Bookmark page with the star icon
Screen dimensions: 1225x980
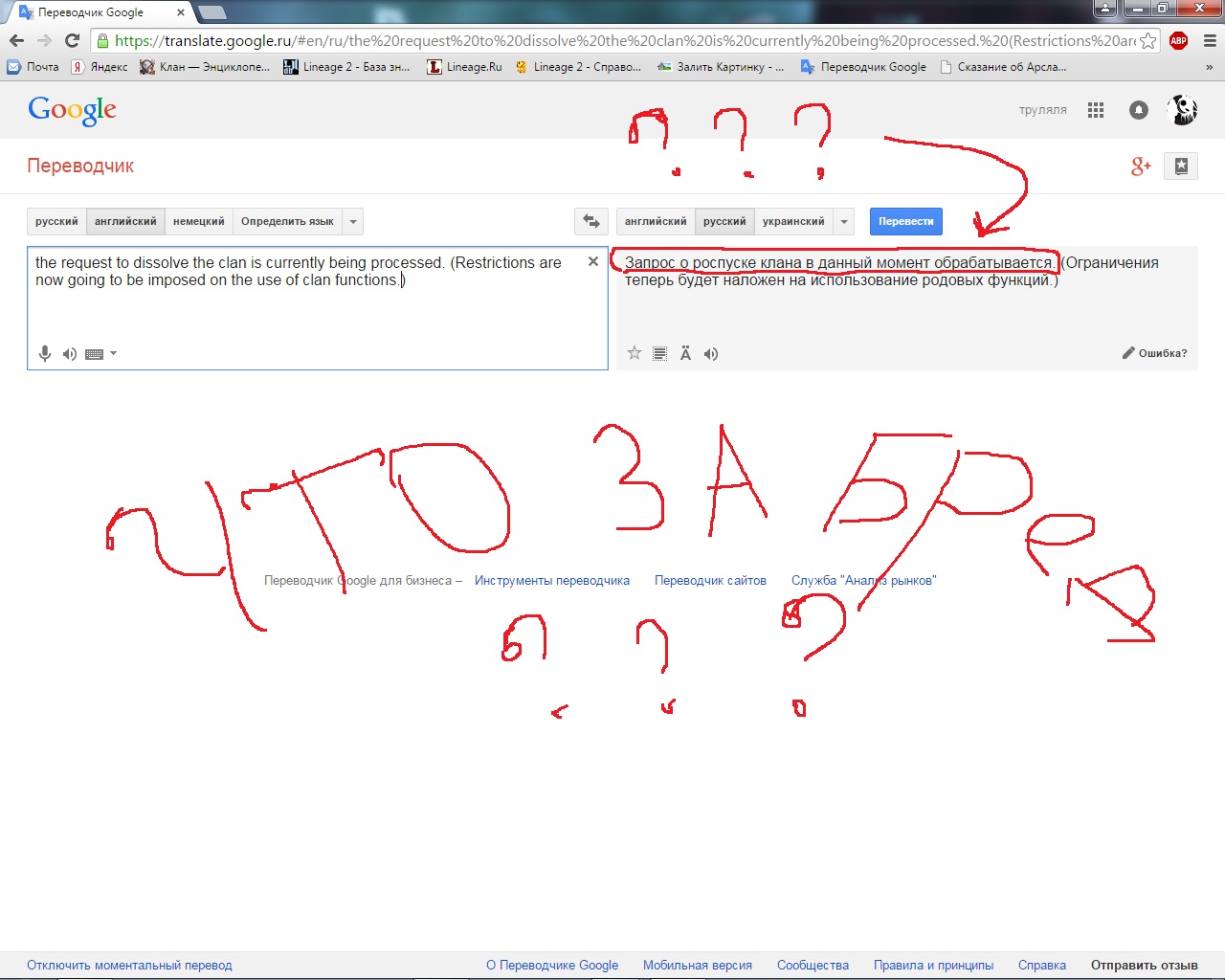pos(1147,40)
